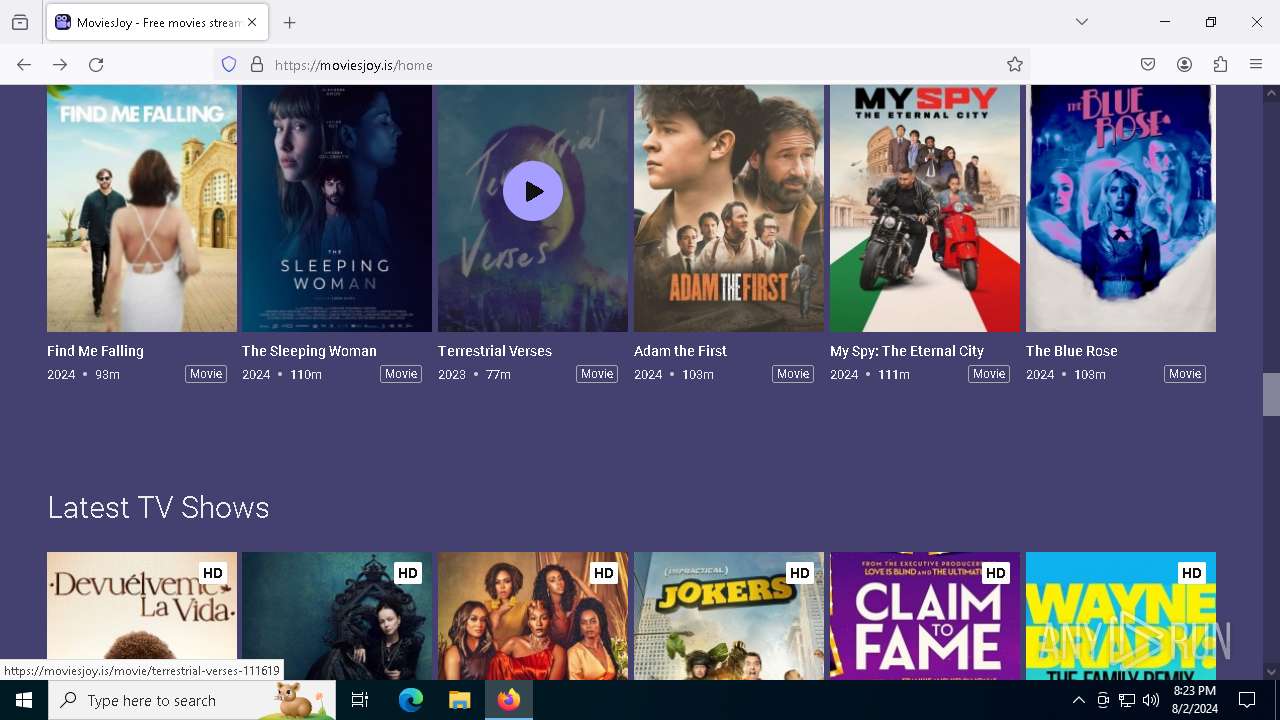Open Task View on the taskbar
Screen dimensions: 1280x720
360,700
